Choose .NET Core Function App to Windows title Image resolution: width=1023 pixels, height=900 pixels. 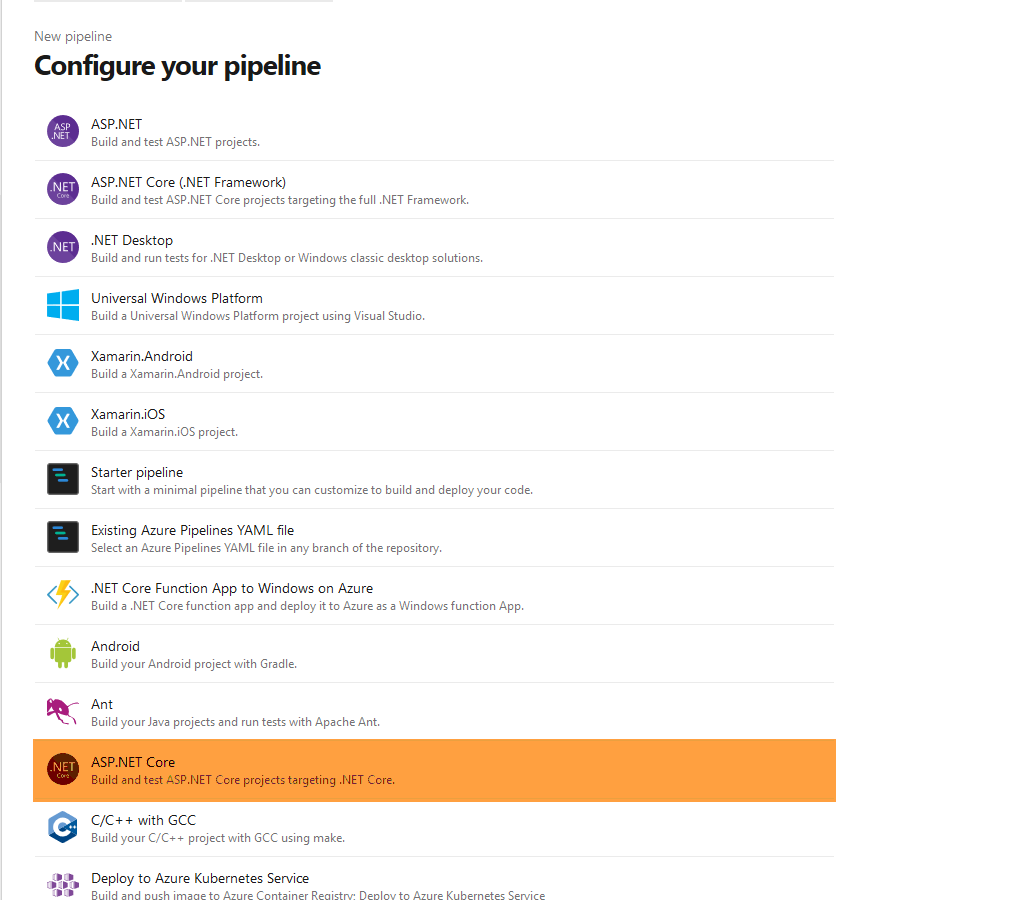[231, 588]
